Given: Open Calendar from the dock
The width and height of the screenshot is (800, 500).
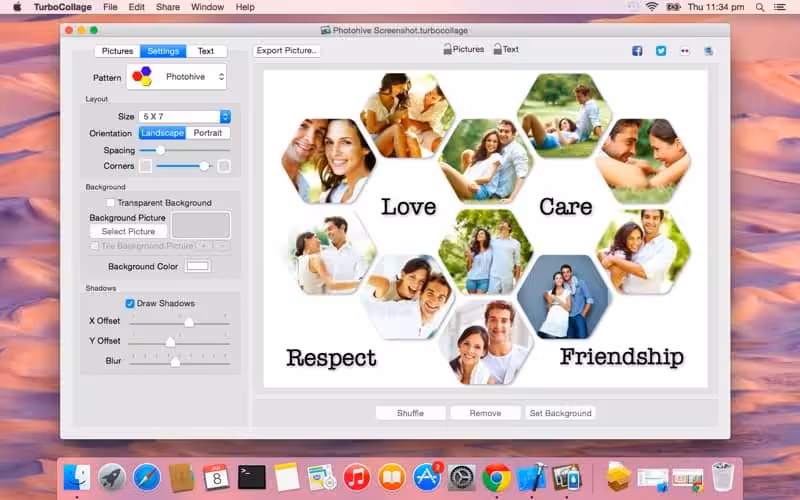Looking at the screenshot, I should coord(217,478).
